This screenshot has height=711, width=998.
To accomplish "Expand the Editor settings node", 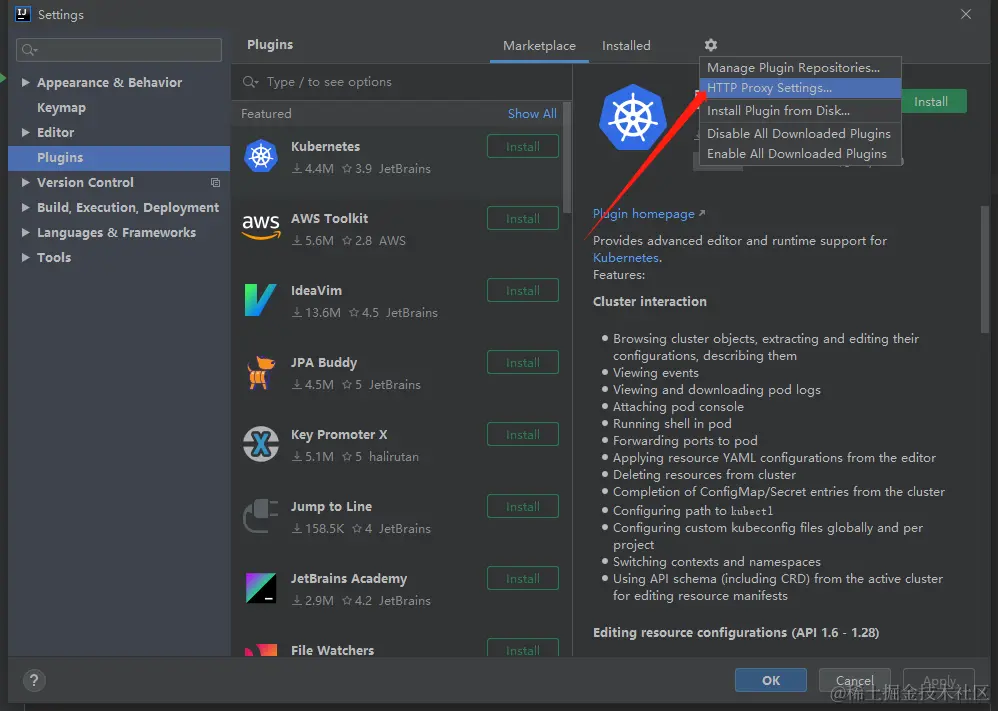I will (x=25, y=132).
